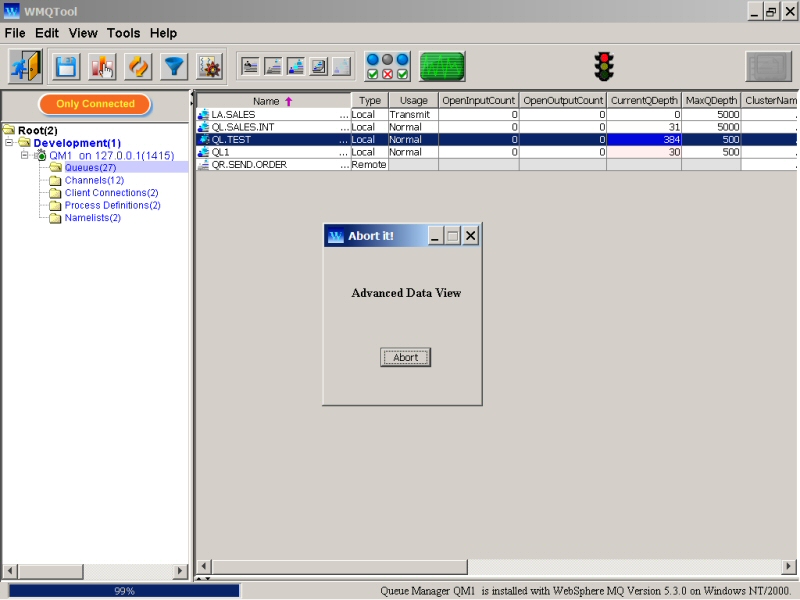Click the queue icon beside LA.SALES

pyautogui.click(x=203, y=114)
